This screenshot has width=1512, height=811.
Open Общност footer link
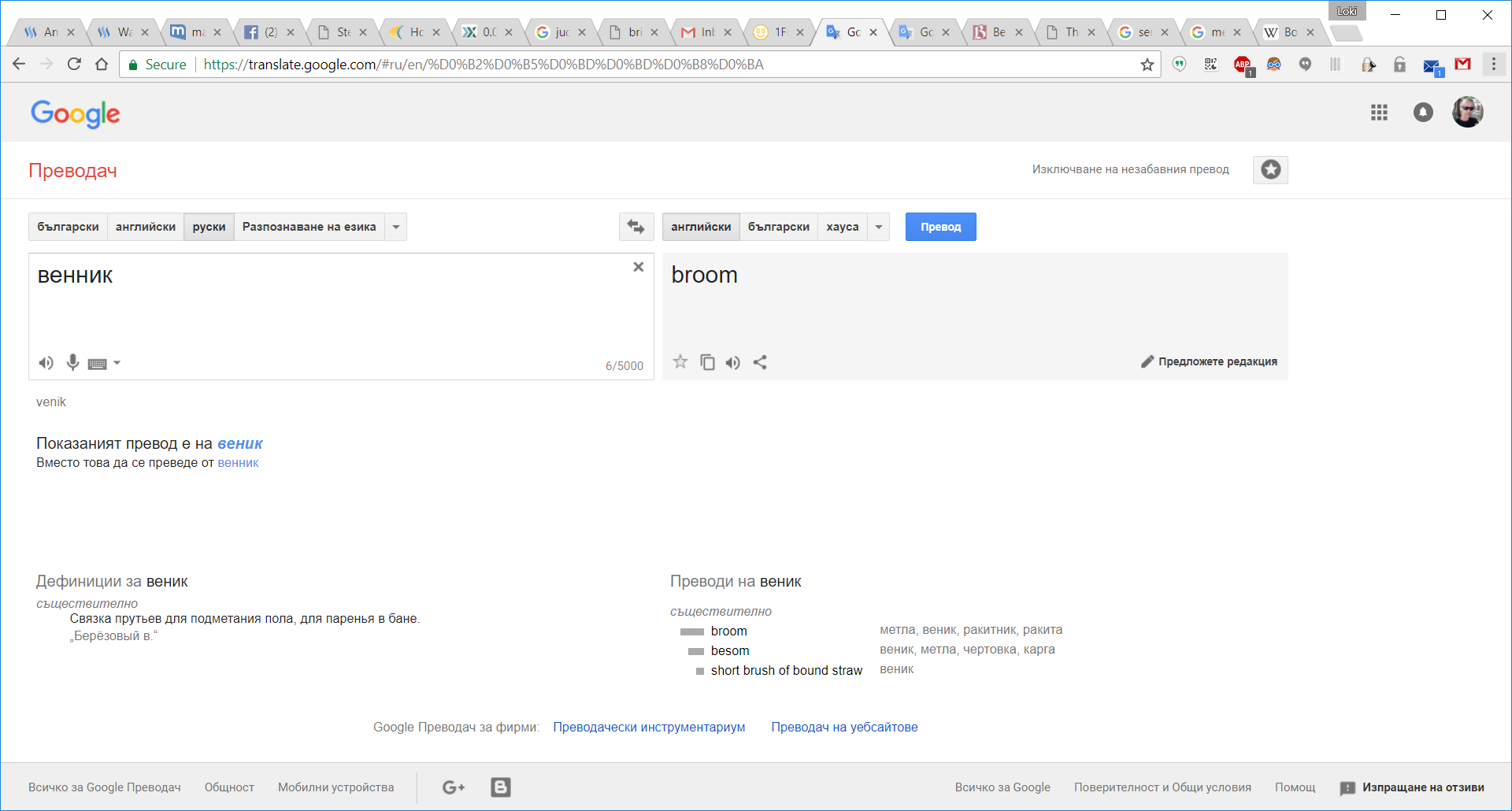[x=229, y=787]
